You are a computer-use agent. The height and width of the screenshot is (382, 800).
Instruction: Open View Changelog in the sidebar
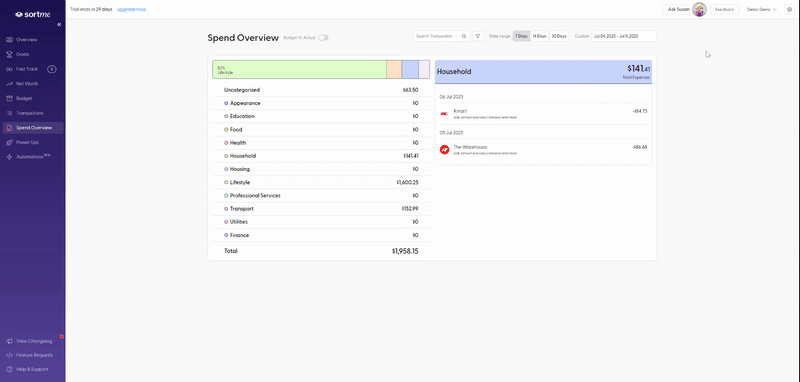click(x=33, y=341)
